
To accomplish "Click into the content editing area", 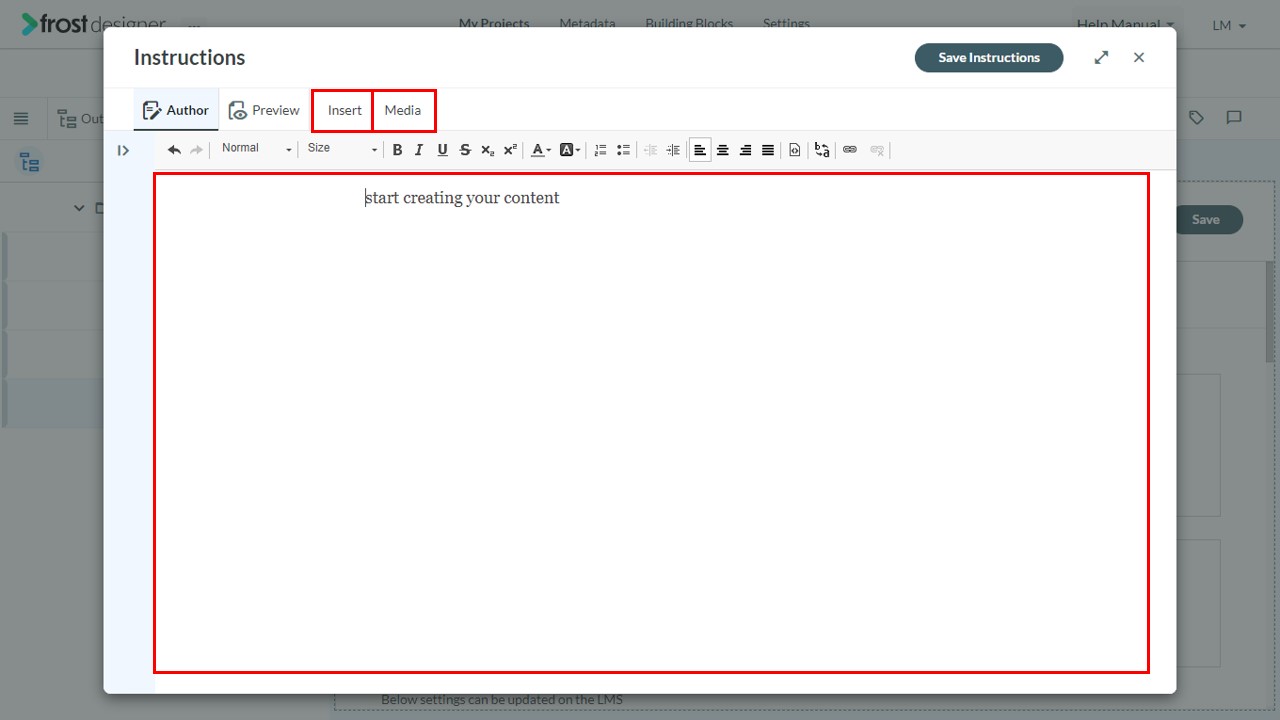I will tap(651, 423).
